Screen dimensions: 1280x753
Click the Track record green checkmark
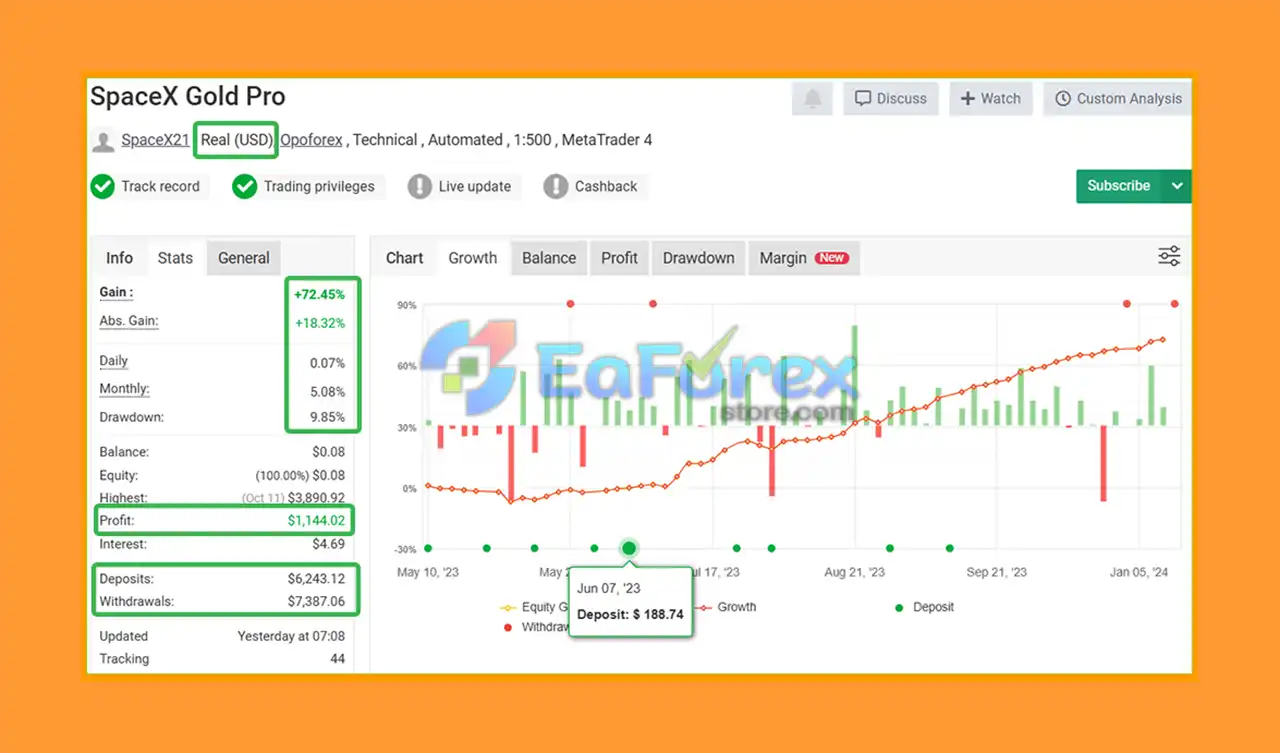pyautogui.click(x=102, y=187)
